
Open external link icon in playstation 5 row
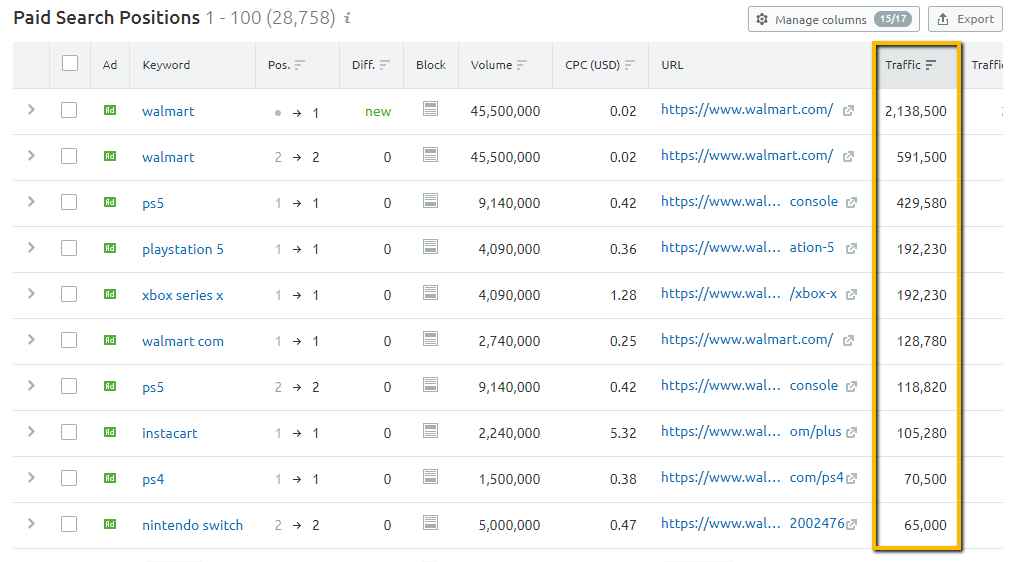[x=851, y=249]
